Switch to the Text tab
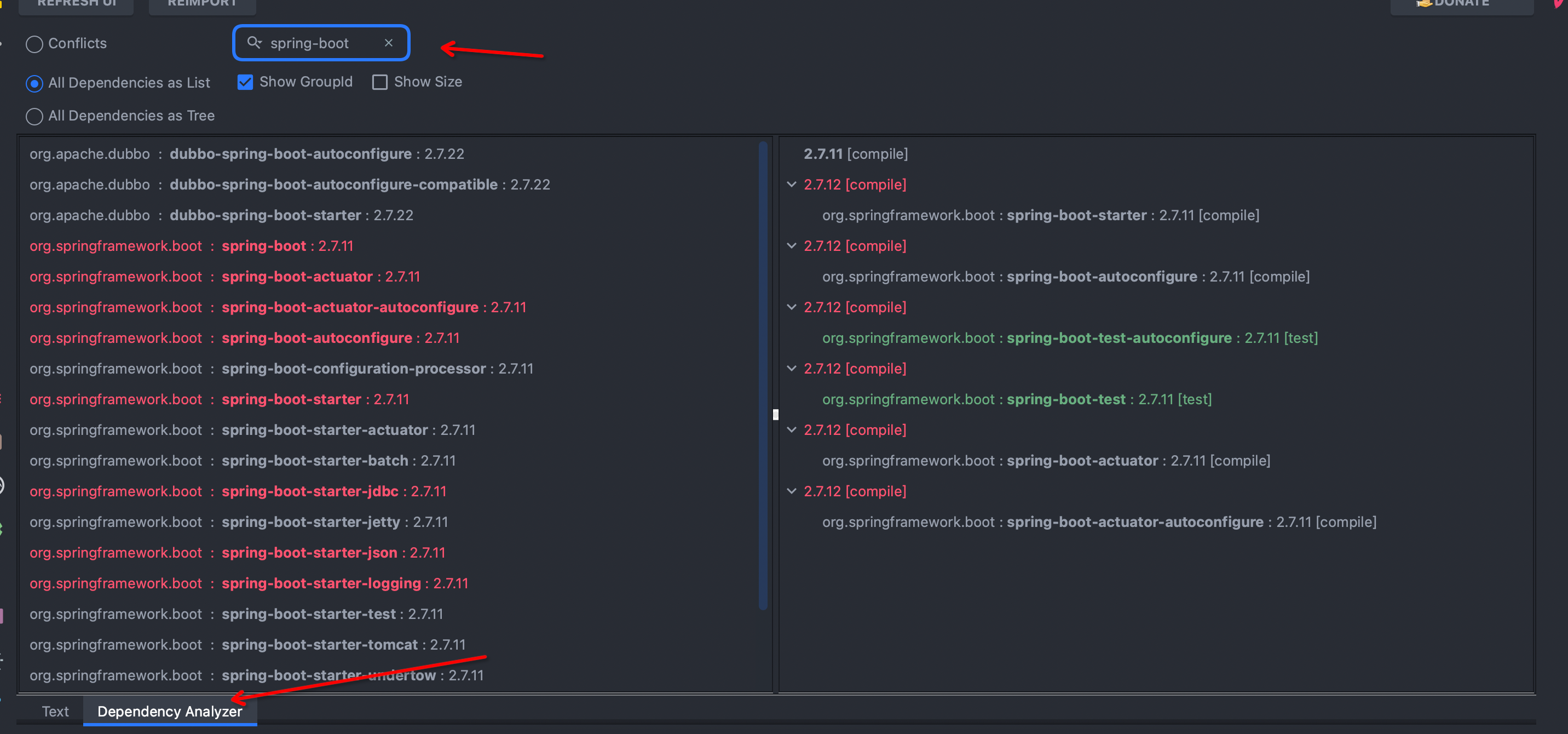Viewport: 1568px width, 734px height. (x=55, y=711)
